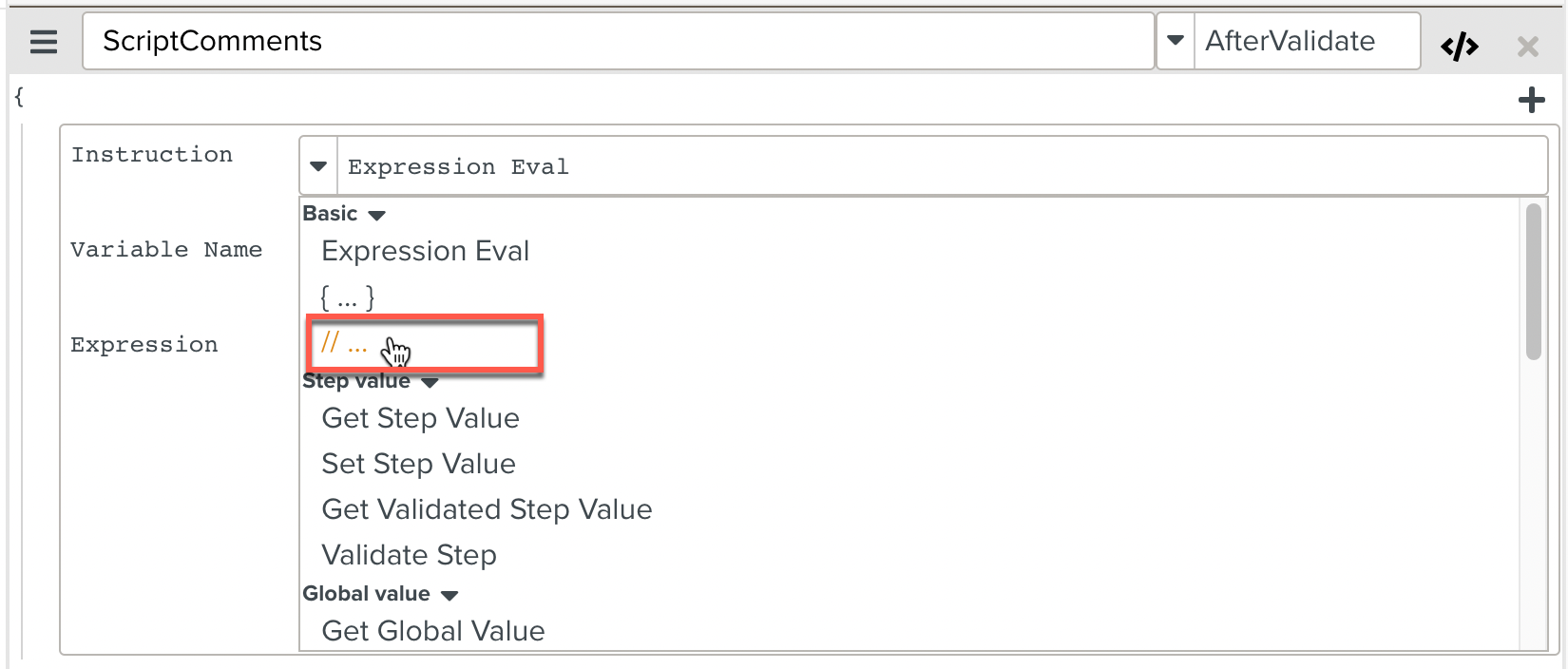Toggle the code view icon
The image size is (1568, 669).
pos(1459,46)
